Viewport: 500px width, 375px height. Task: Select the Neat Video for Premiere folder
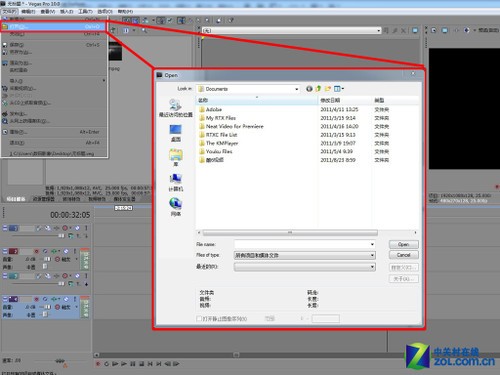pos(231,126)
